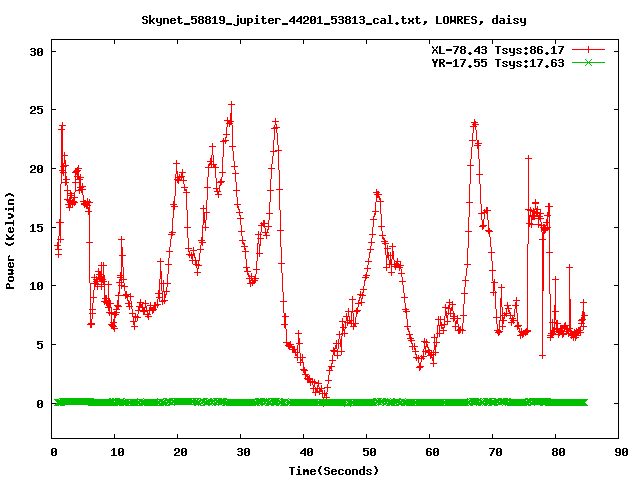Click y-axis tick label 25
The height and width of the screenshot is (480, 640).
[36, 110]
